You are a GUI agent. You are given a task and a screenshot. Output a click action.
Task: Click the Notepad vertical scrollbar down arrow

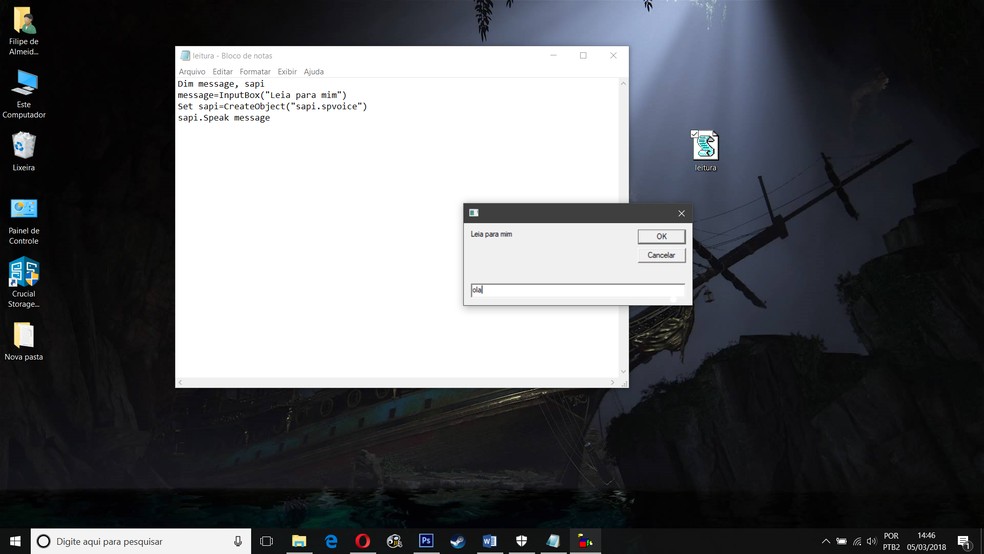point(623,372)
